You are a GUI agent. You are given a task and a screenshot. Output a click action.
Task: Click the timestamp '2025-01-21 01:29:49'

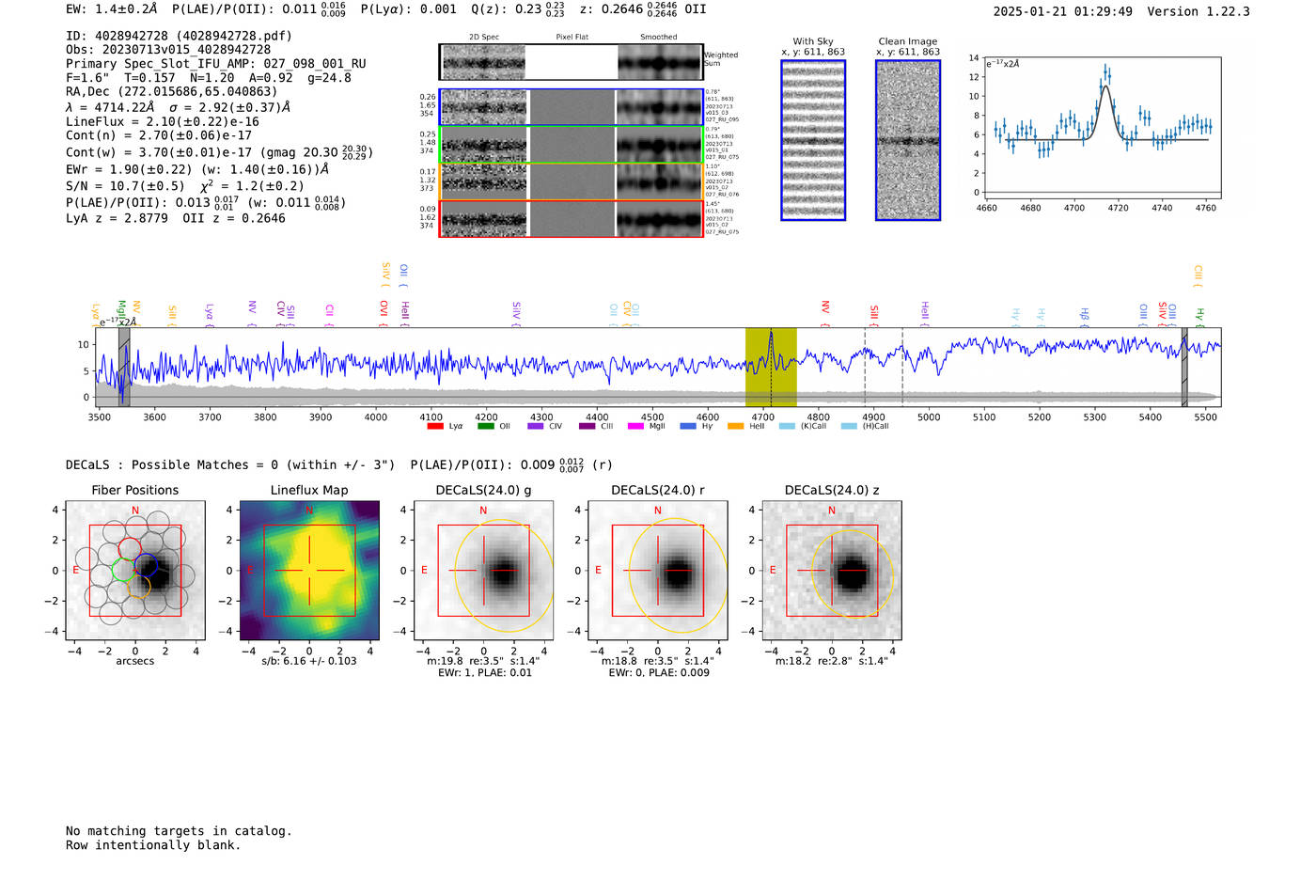coord(1063,11)
